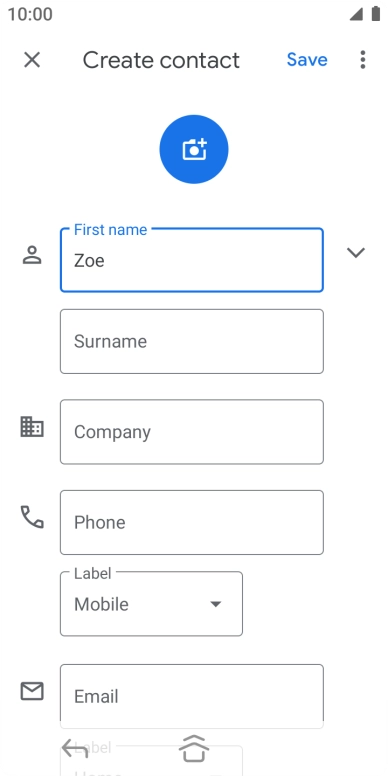Screen dimensions: 388x776
Task: Tap the person icon beside First name
Action: coord(32,255)
